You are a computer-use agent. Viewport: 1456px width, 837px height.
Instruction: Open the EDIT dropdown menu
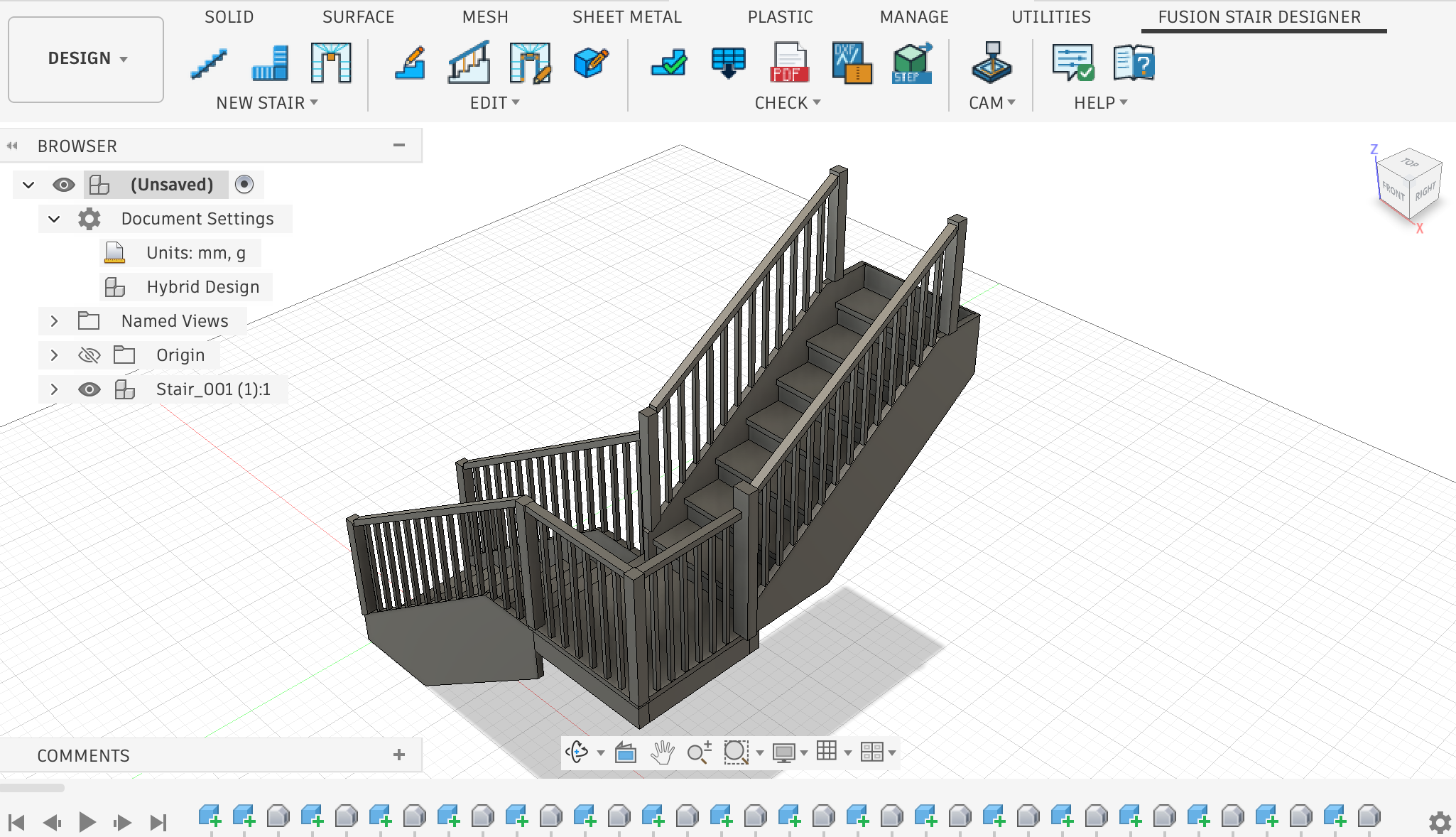495,103
